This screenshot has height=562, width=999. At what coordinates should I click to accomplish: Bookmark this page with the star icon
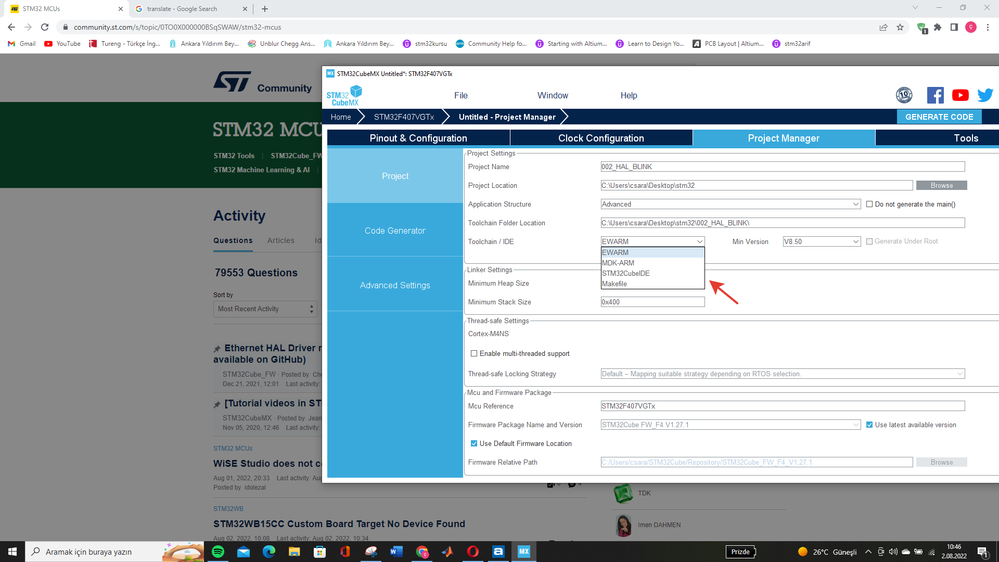coord(900,27)
